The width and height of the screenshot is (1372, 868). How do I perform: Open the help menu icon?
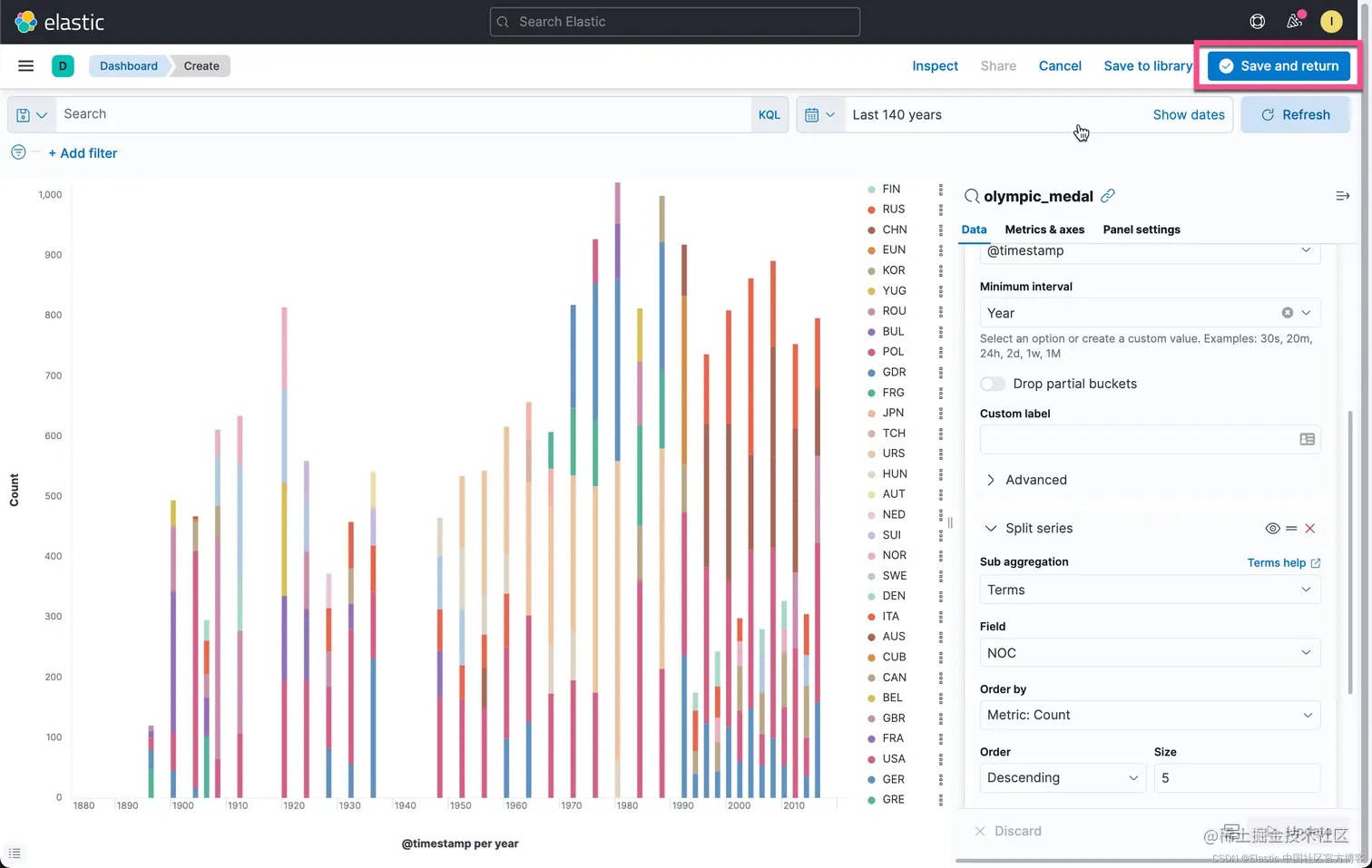pyautogui.click(x=1257, y=22)
